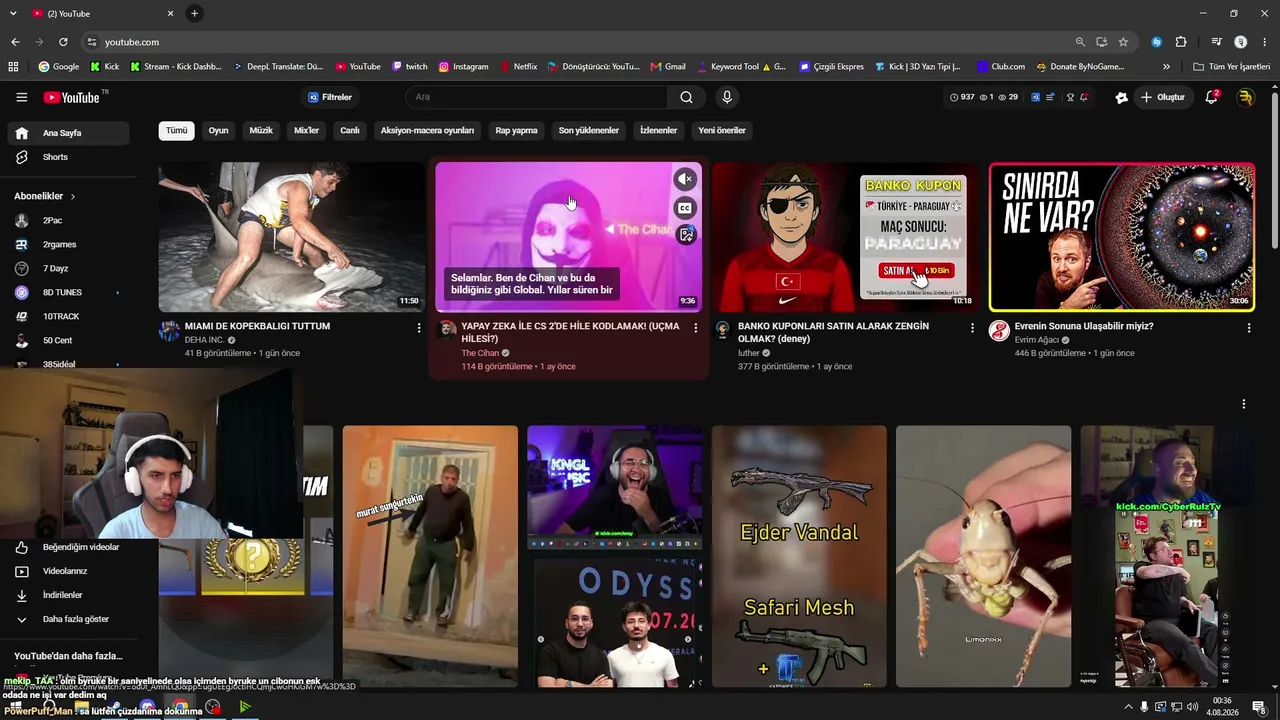Open Shorts in the sidebar
This screenshot has height=720, width=1280.
coord(68,157)
